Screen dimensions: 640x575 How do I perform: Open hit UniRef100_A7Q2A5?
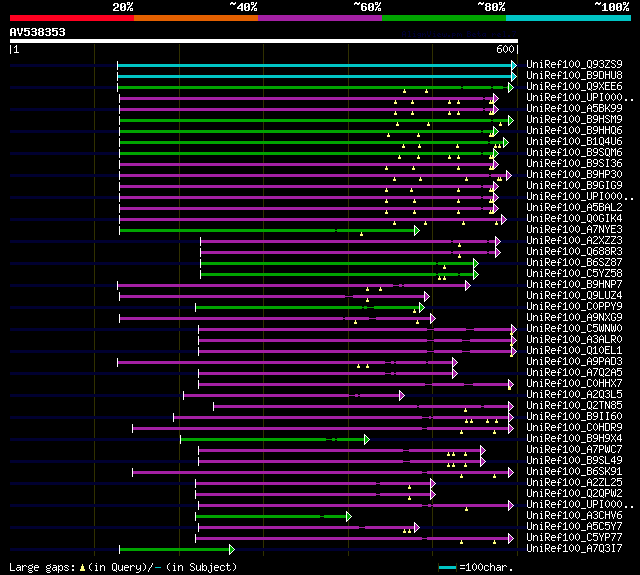pos(574,373)
